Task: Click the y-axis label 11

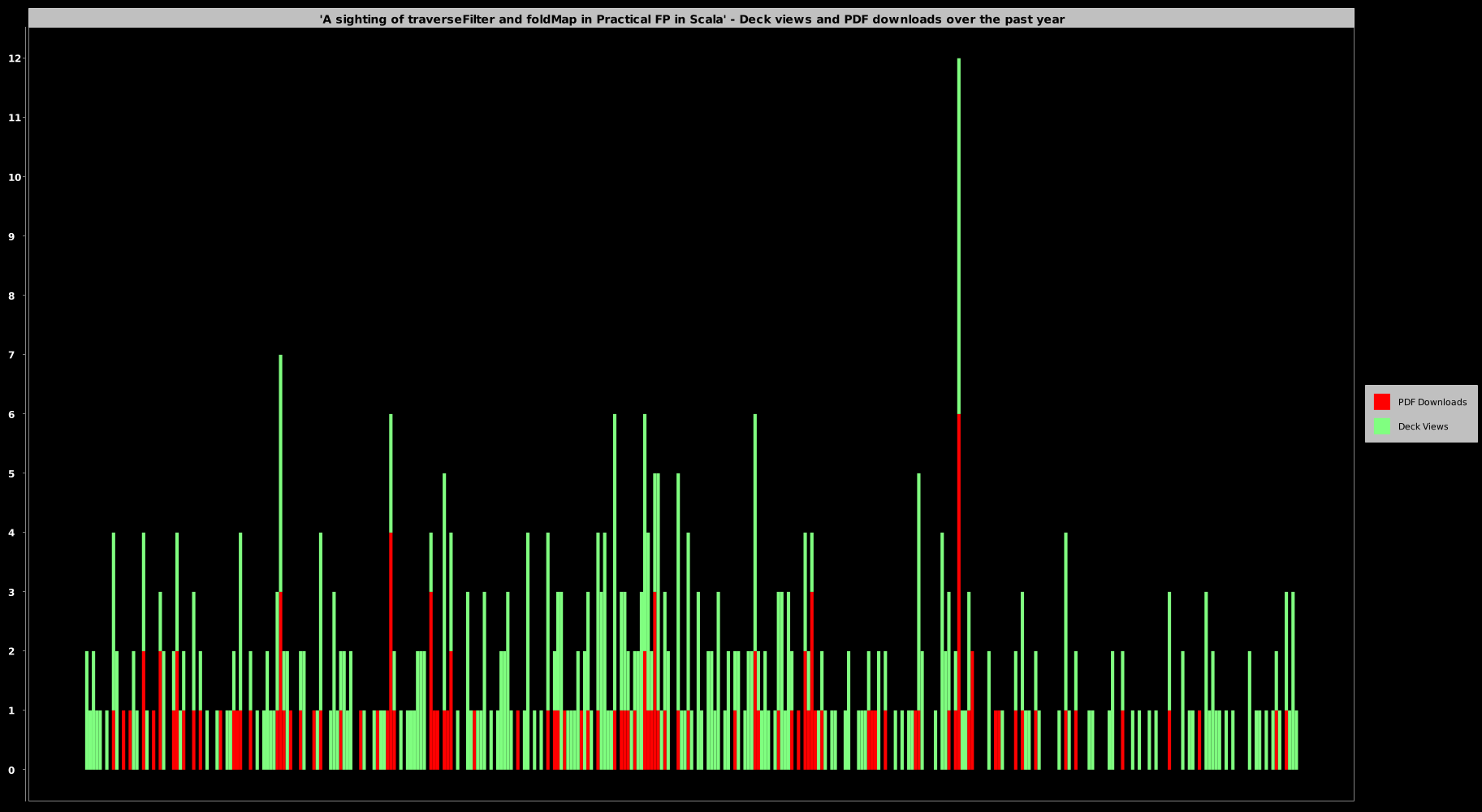Action: [14, 118]
